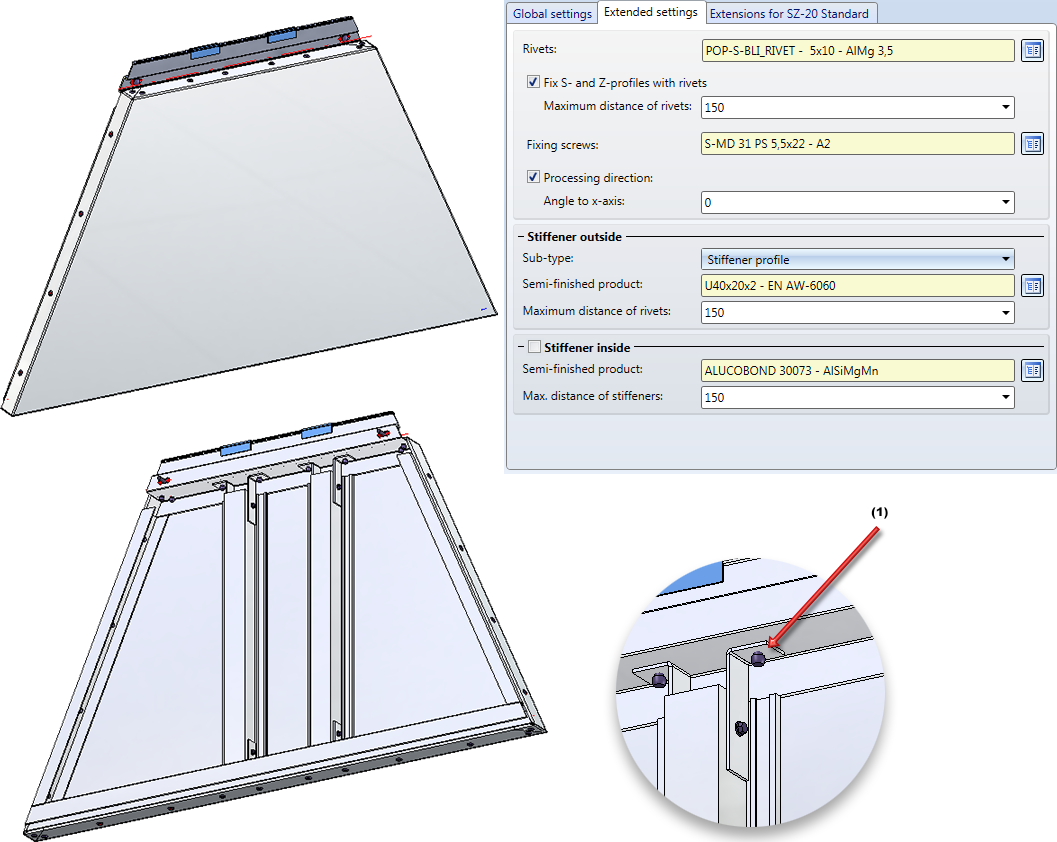Open catalogue browser for Rivets field
Screen dimensions: 1057x842
pos(1032,51)
